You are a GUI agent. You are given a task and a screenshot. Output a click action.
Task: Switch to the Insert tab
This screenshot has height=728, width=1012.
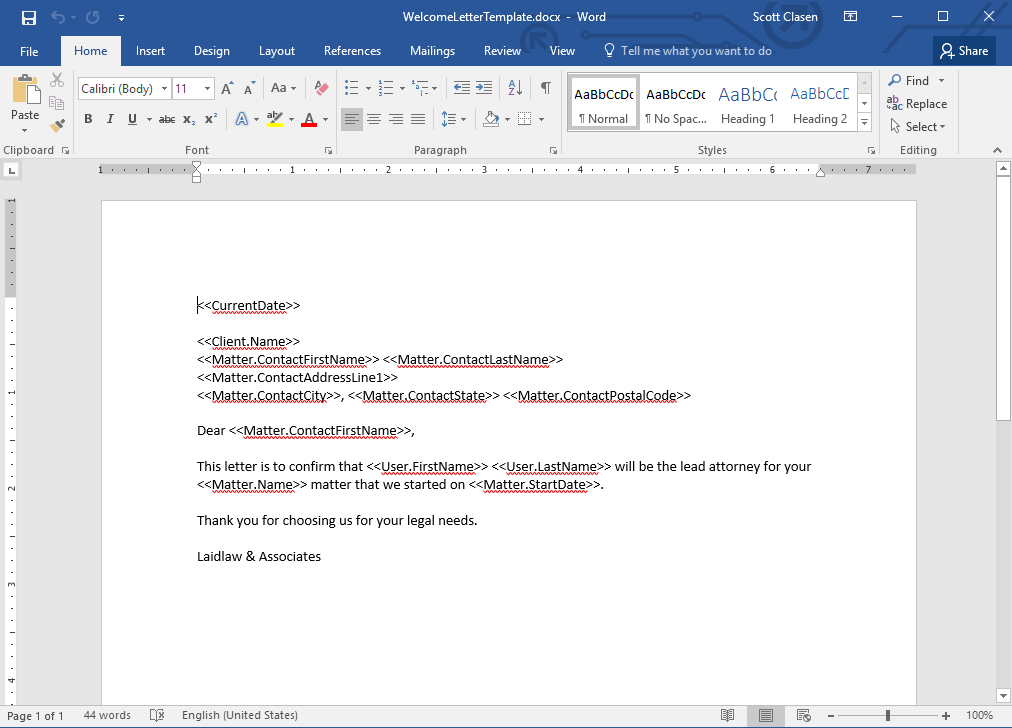tap(150, 51)
